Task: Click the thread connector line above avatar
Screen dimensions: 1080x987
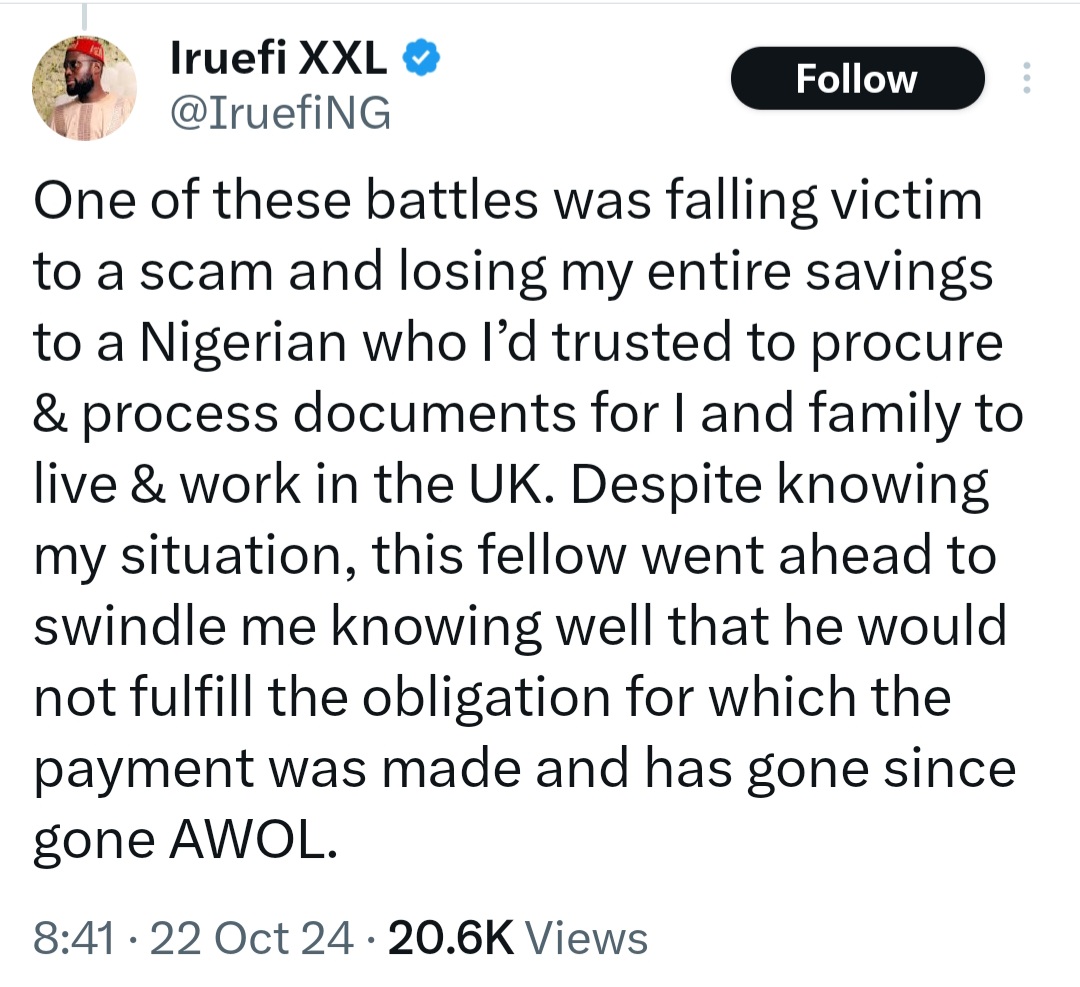Action: [85, 14]
